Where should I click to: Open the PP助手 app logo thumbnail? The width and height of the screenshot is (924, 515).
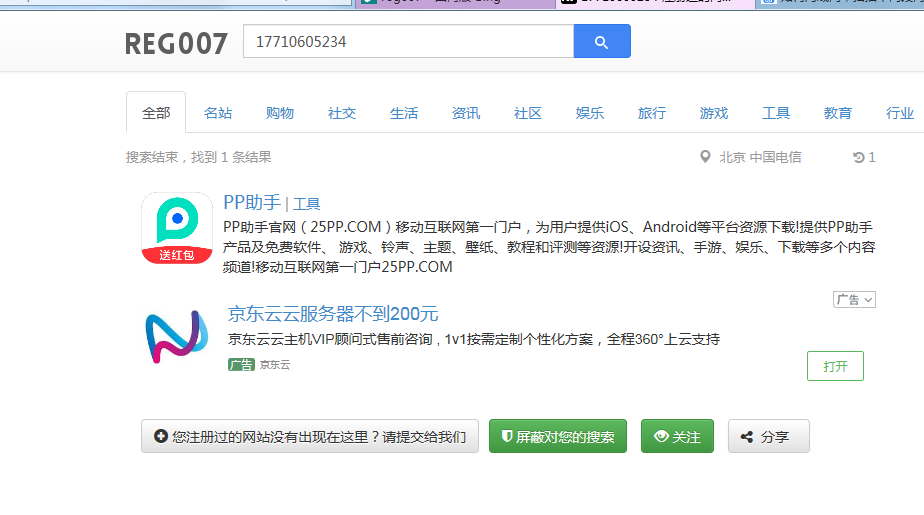[177, 228]
